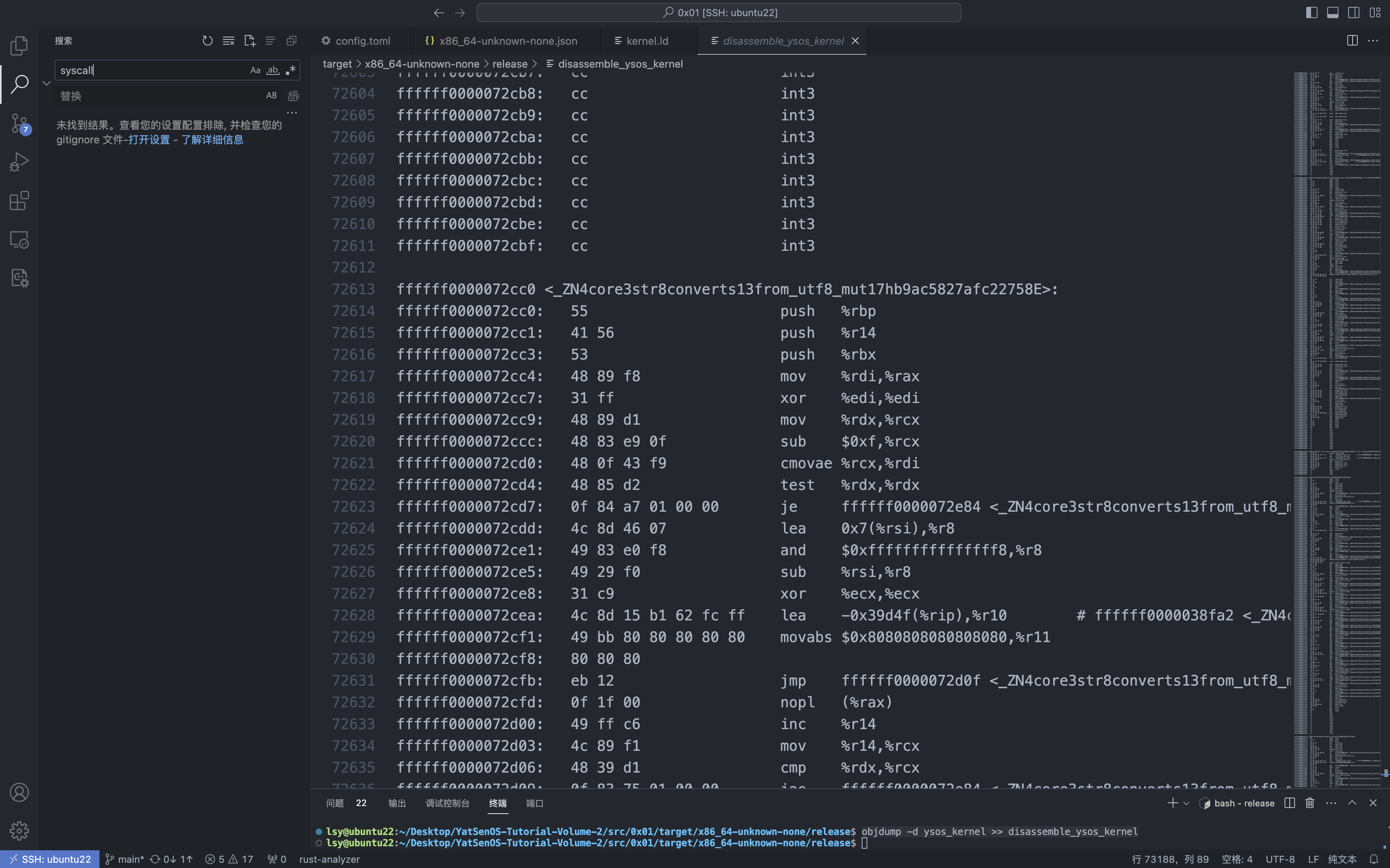Click the 'SSH: ubuntu22' remote indicator
The image size is (1390, 868).
point(50,860)
